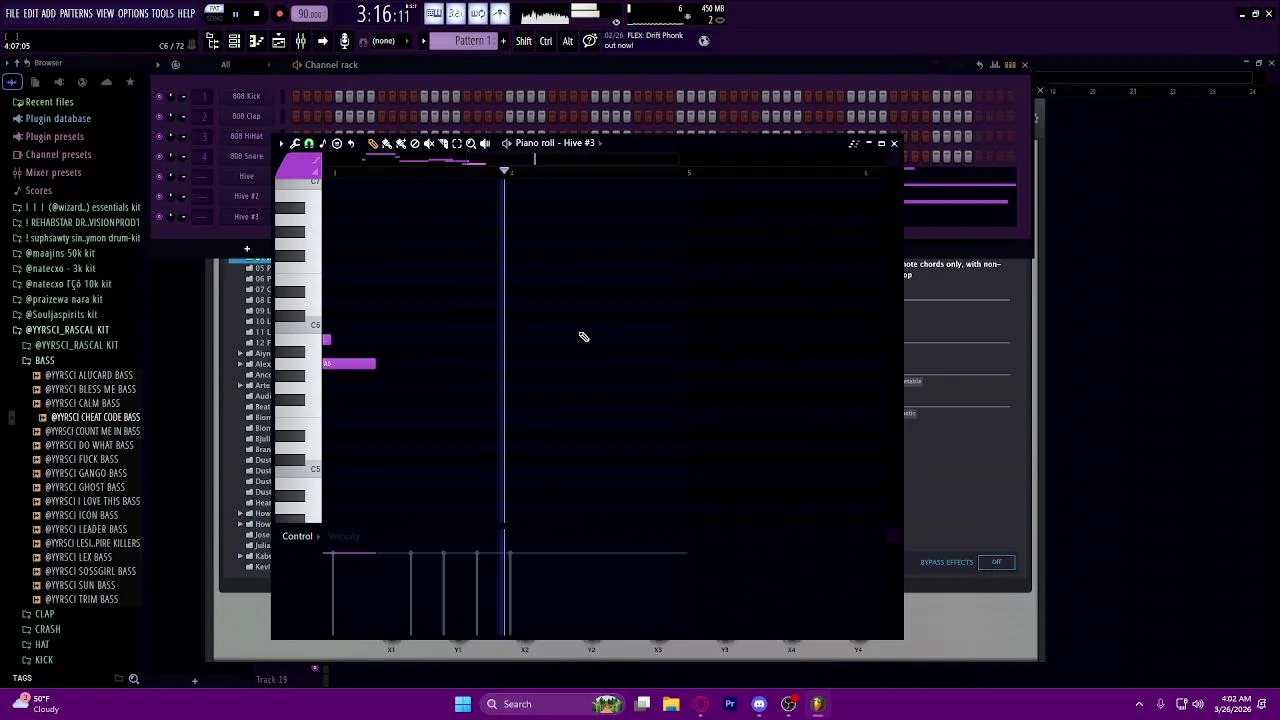Select the Paint brush tool in piano roll
This screenshot has width=1280, height=720.
point(387,143)
